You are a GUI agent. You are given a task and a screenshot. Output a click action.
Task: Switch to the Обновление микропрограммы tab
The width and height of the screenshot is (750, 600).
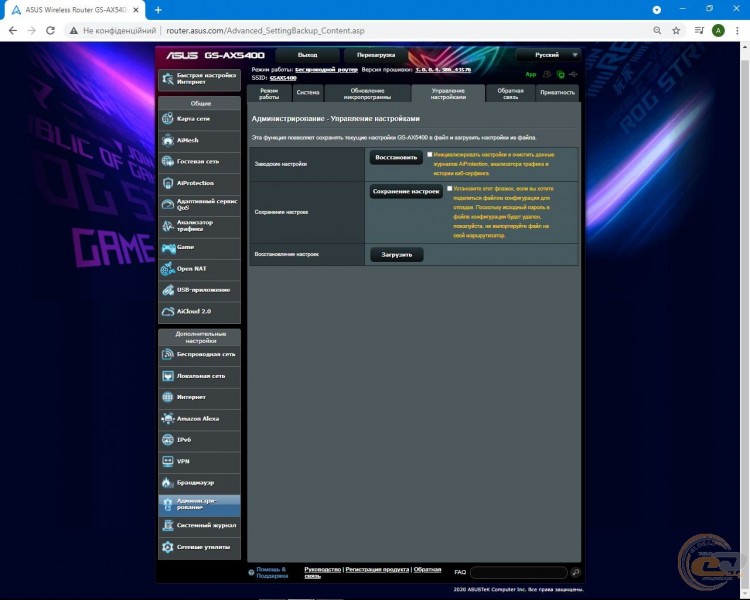(x=367, y=93)
